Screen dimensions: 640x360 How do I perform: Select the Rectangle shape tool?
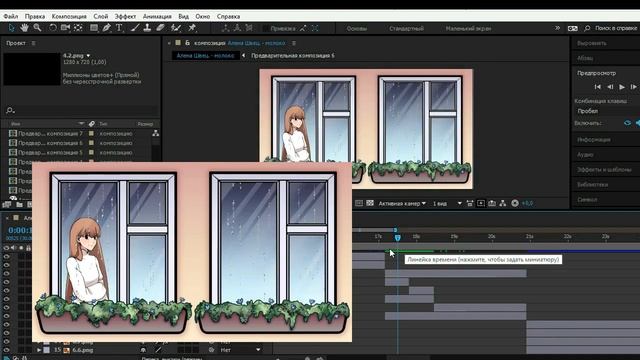point(94,28)
